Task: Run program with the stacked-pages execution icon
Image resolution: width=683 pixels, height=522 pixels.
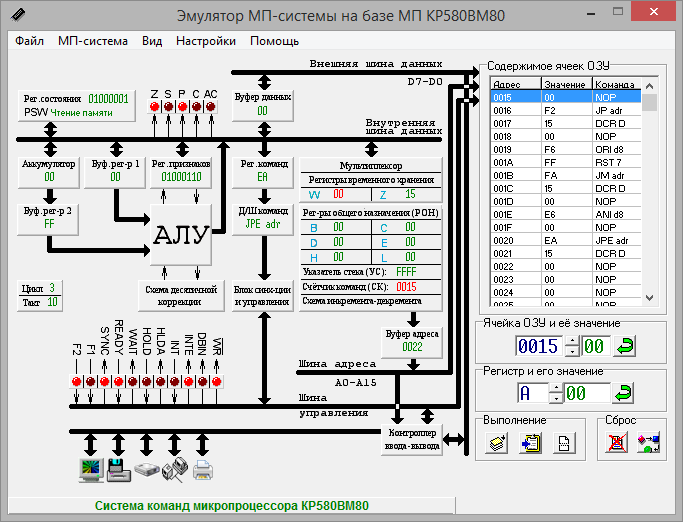Action: click(497, 443)
